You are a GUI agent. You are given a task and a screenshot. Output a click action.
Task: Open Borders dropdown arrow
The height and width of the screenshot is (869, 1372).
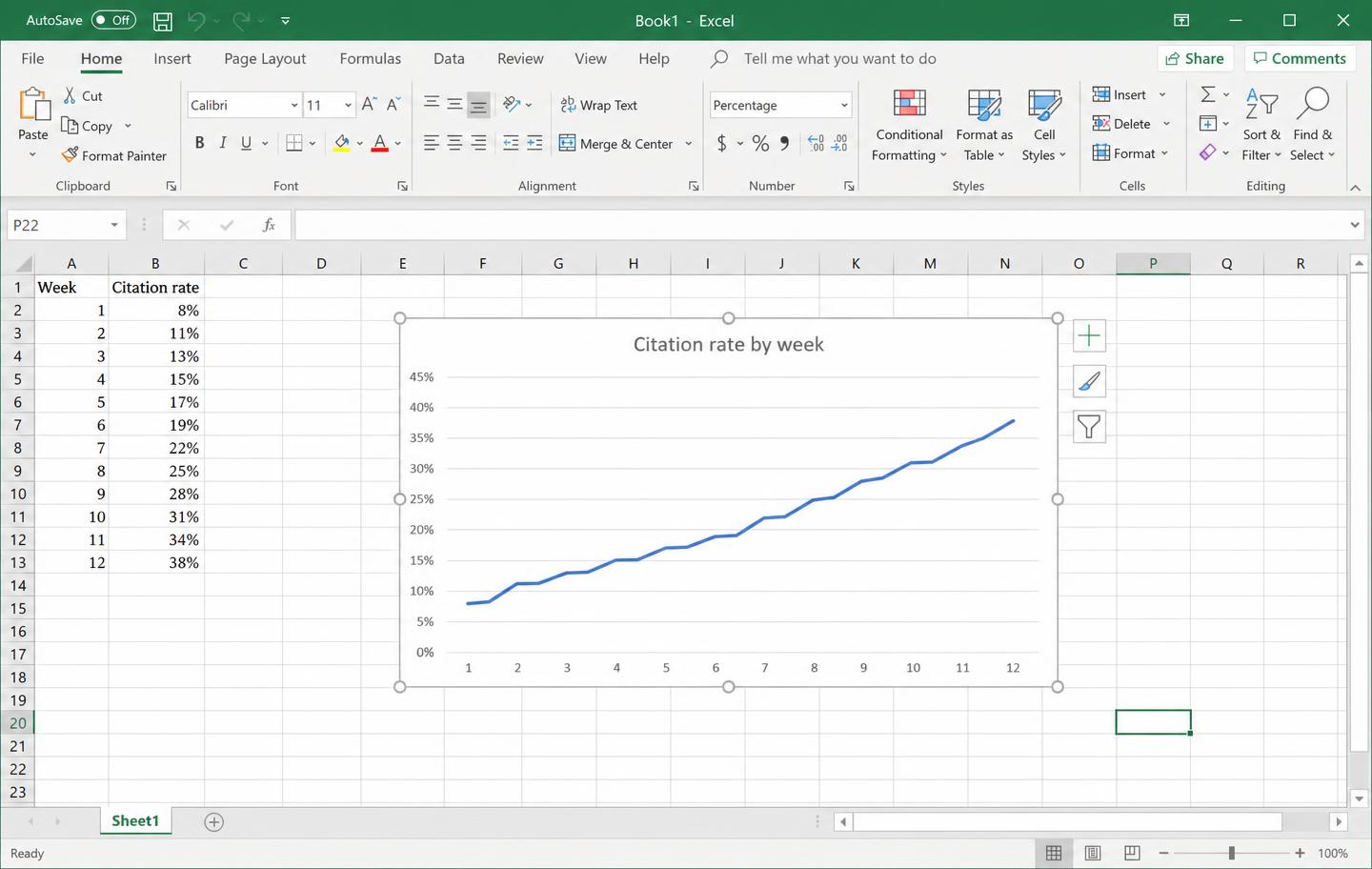click(x=313, y=144)
